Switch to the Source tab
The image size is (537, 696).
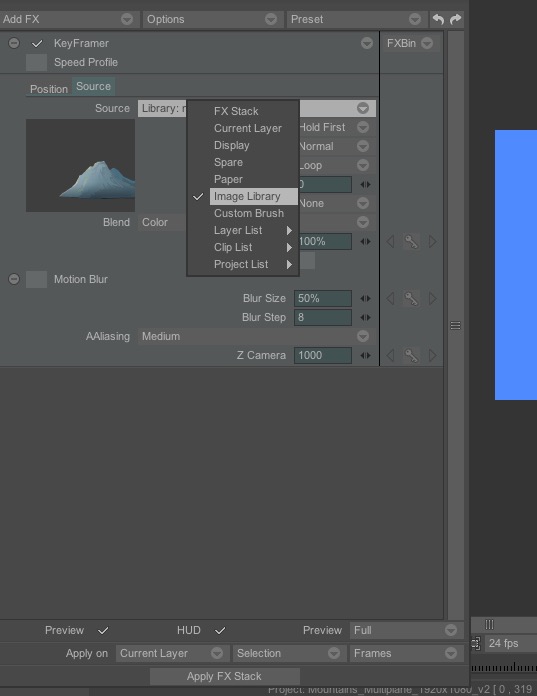point(93,86)
